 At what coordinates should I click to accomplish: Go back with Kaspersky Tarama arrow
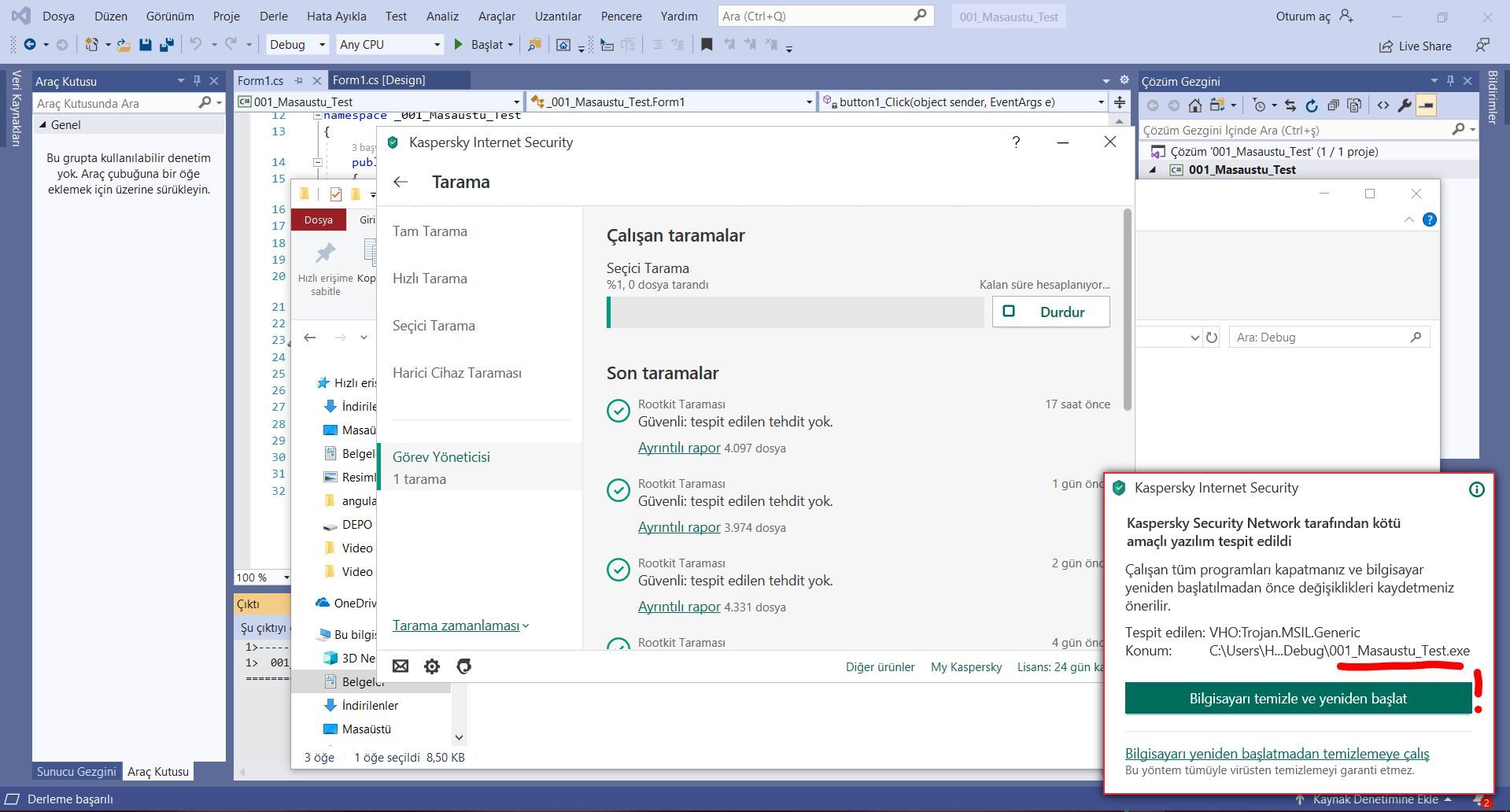point(401,182)
